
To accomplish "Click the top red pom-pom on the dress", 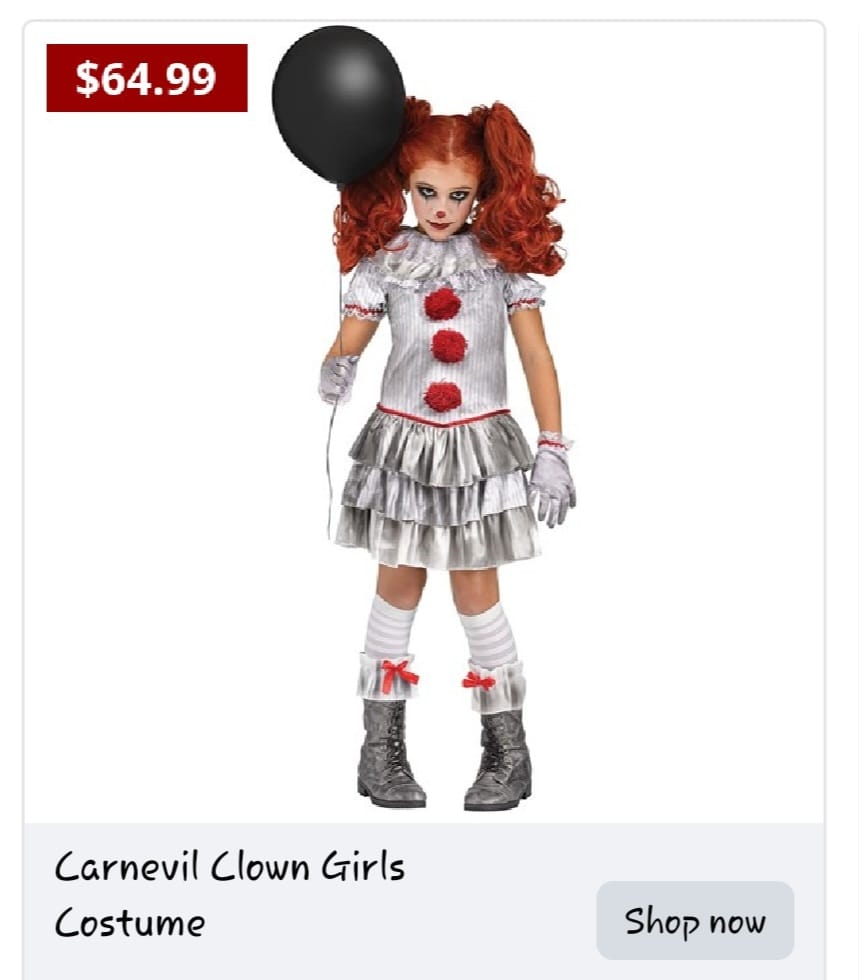I will click(x=442, y=303).
